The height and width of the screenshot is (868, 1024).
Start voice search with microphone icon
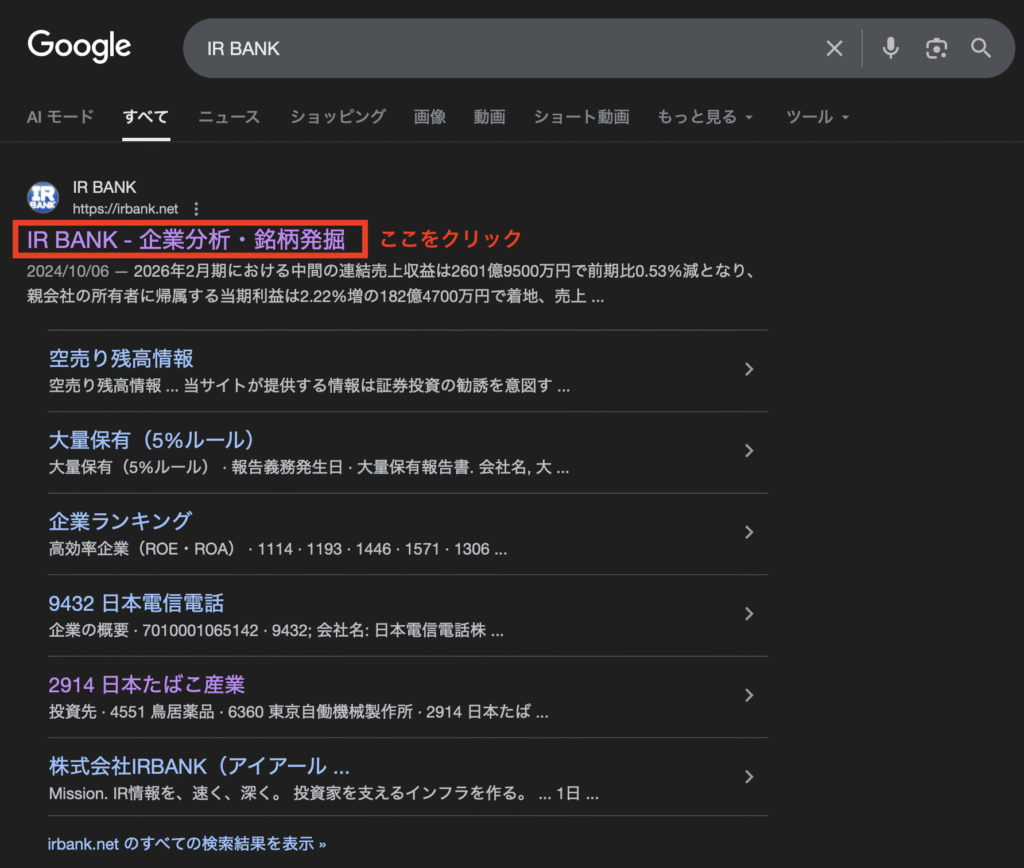click(x=890, y=48)
